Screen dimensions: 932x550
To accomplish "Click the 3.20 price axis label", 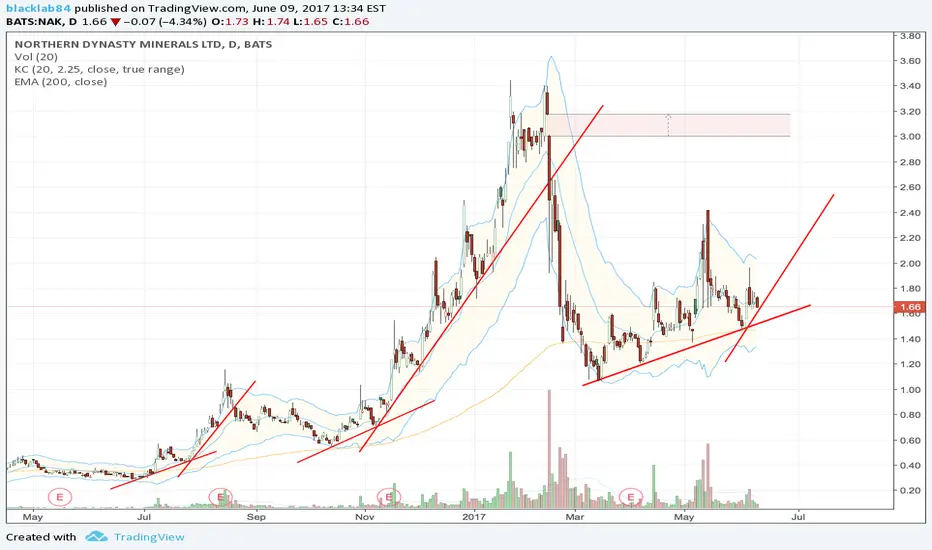I will (x=910, y=112).
